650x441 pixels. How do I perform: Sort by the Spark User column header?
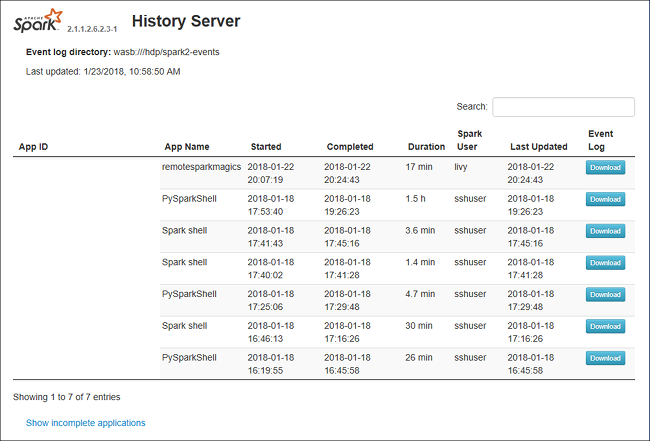(x=470, y=140)
